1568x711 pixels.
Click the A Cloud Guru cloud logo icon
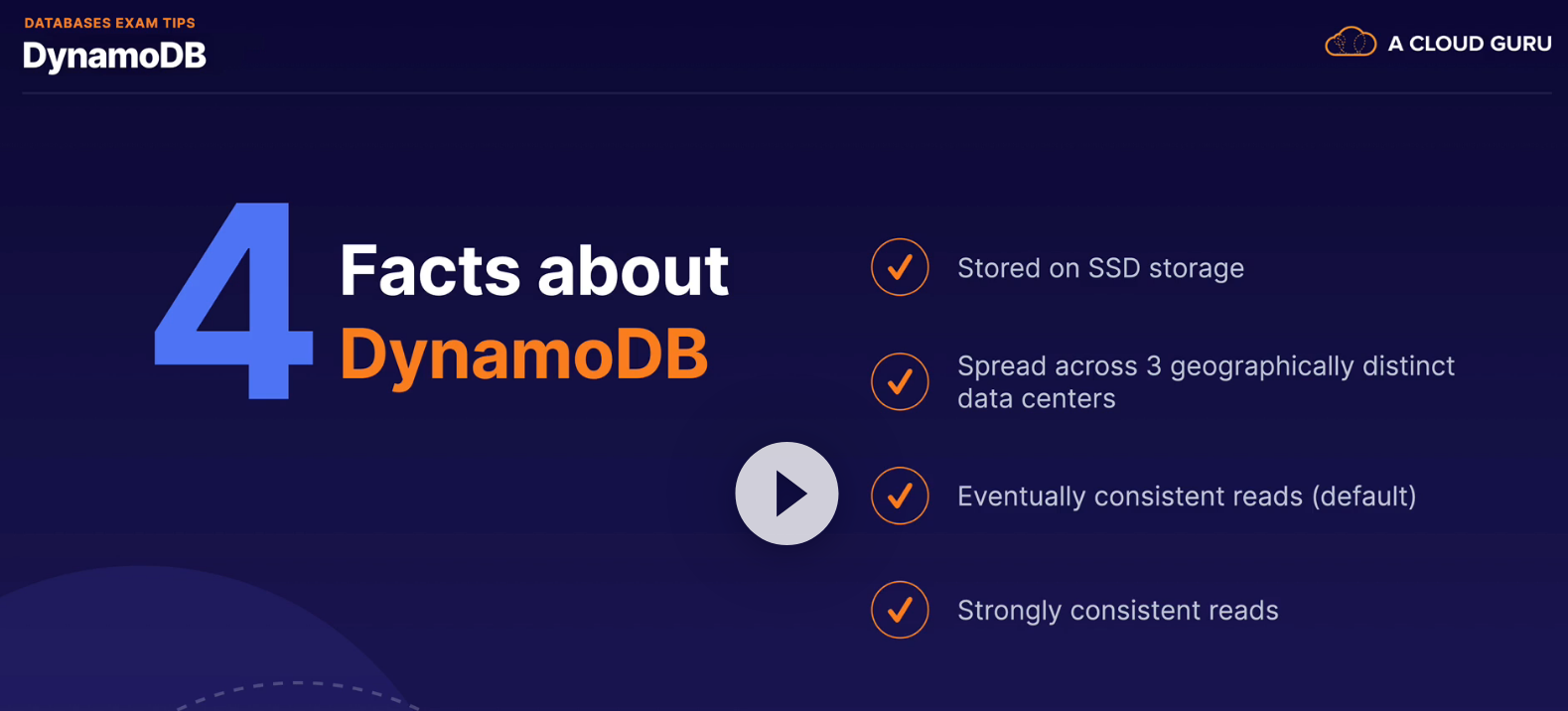point(1350,43)
